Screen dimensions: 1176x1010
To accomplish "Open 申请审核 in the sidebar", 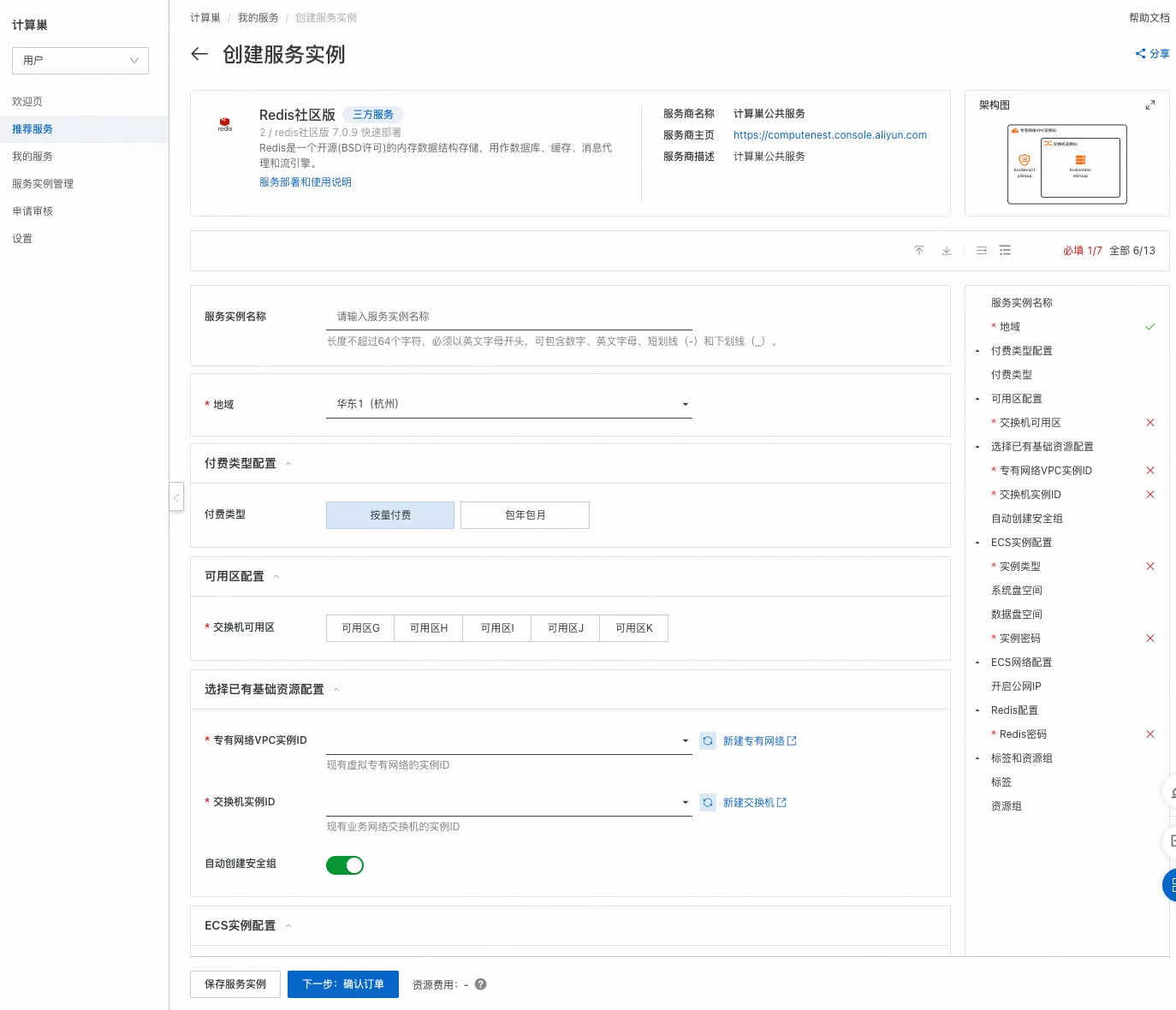I will (x=84, y=211).
